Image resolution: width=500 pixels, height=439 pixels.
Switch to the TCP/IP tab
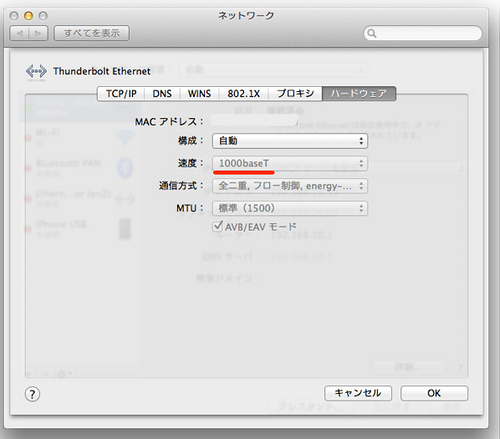coord(121,94)
